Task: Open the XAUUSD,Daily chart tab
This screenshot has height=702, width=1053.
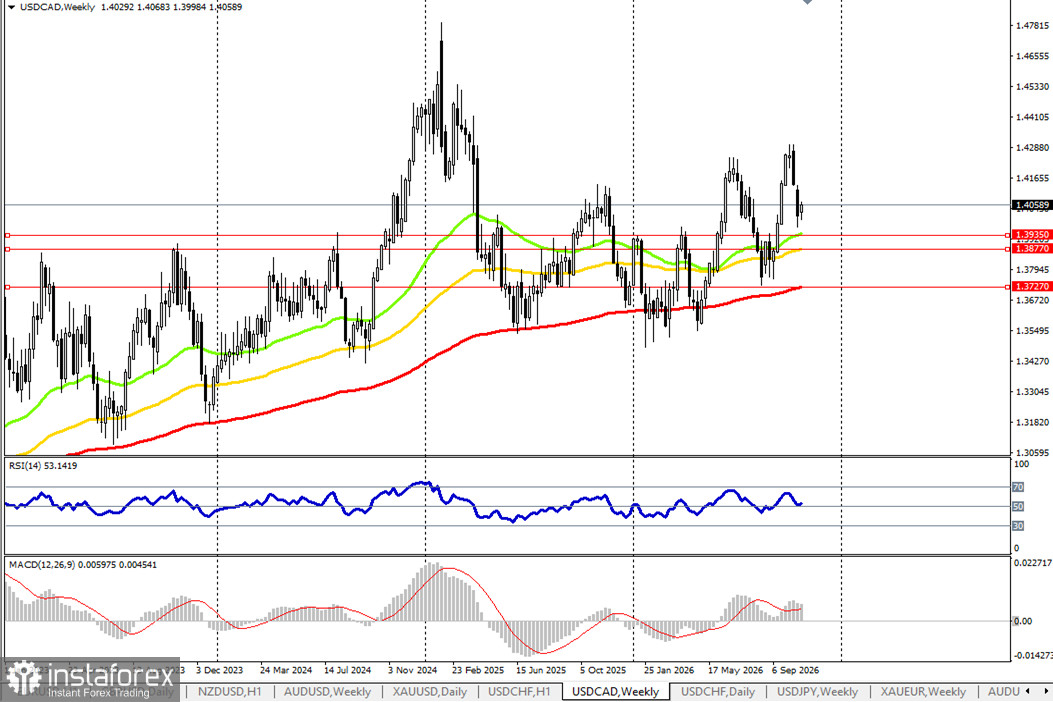Action: click(x=429, y=691)
